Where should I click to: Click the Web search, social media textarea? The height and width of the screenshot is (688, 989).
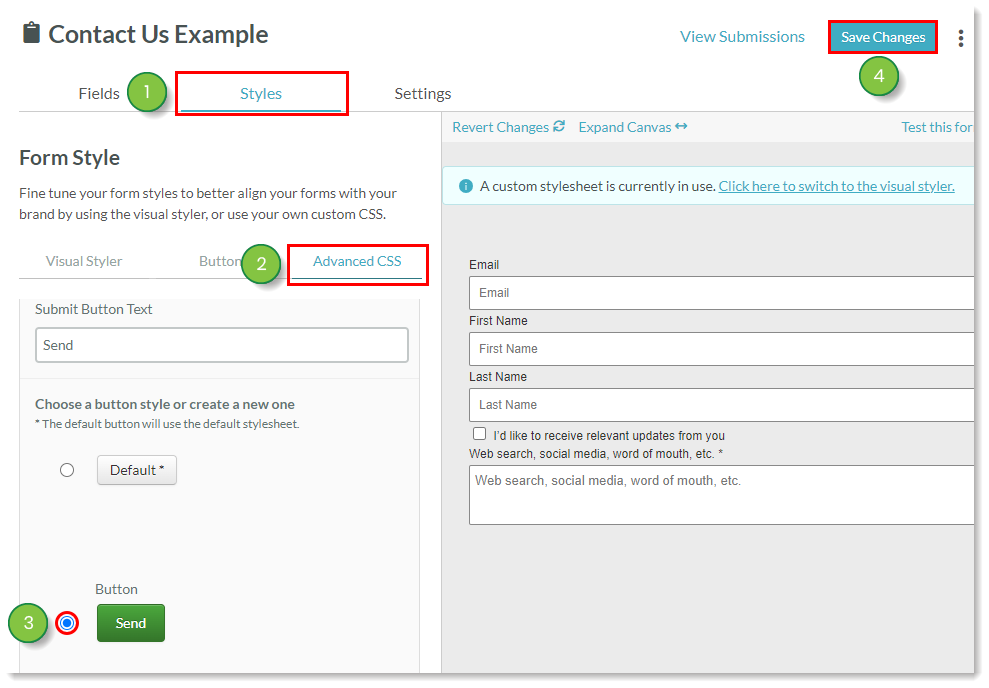[x=722, y=495]
